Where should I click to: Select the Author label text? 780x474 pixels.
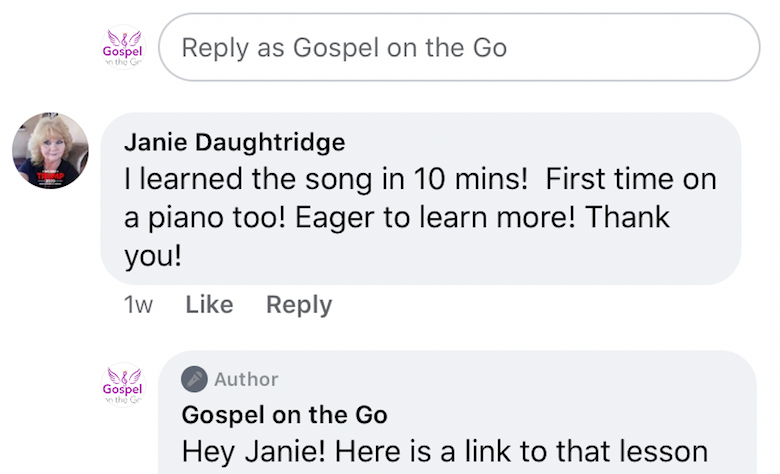click(x=246, y=379)
